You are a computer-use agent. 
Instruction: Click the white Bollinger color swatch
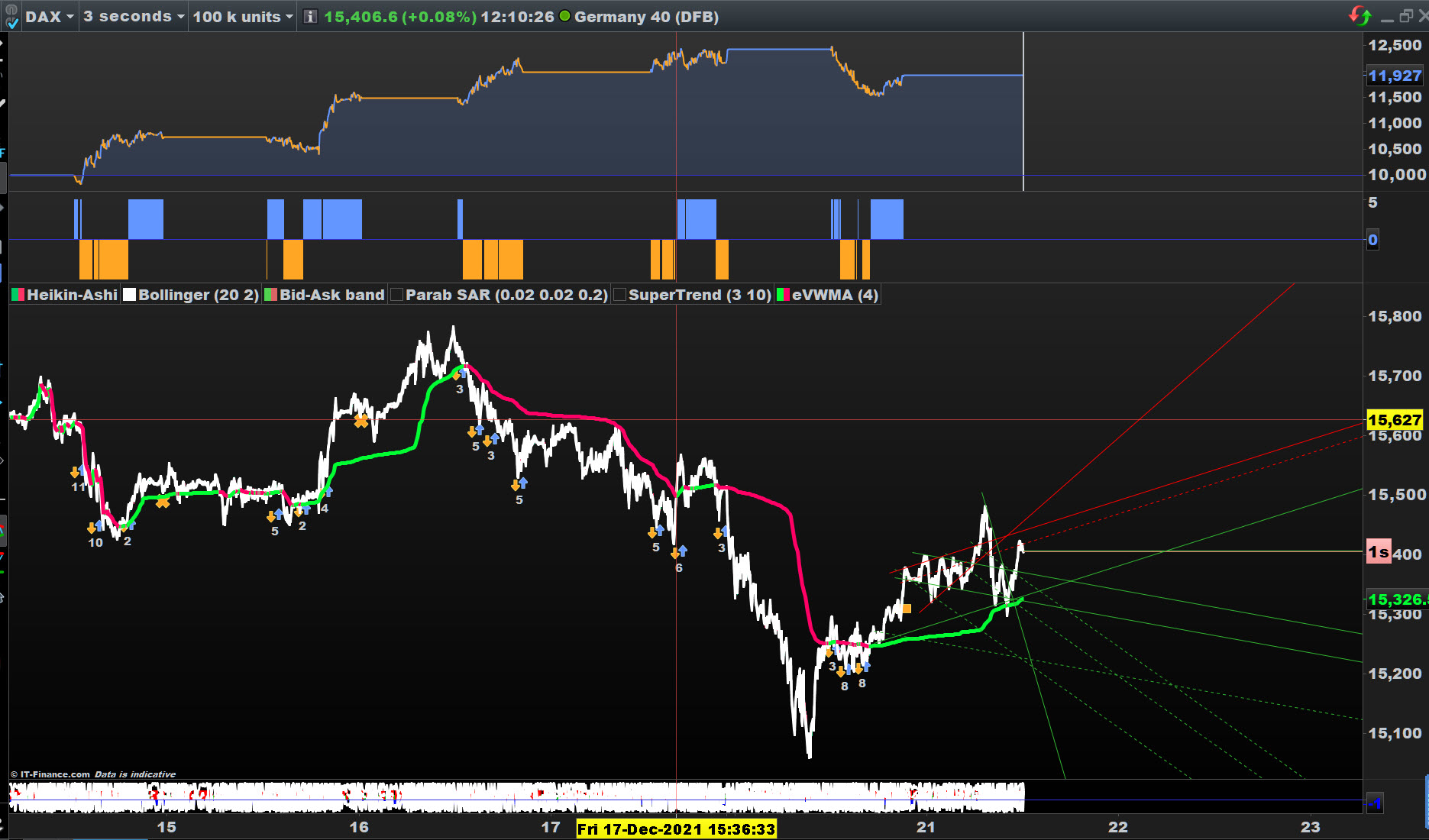click(x=130, y=295)
